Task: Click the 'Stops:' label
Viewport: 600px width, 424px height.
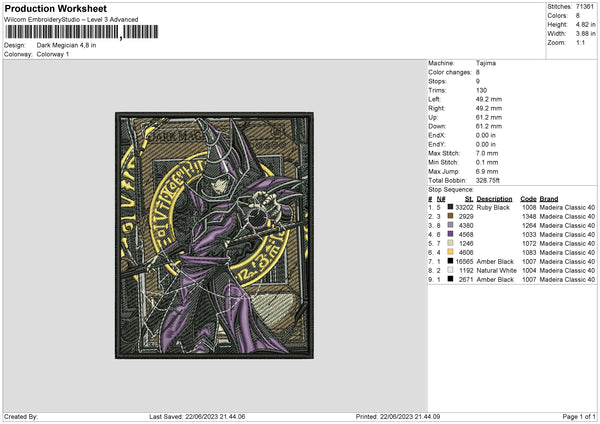Action: tap(437, 81)
